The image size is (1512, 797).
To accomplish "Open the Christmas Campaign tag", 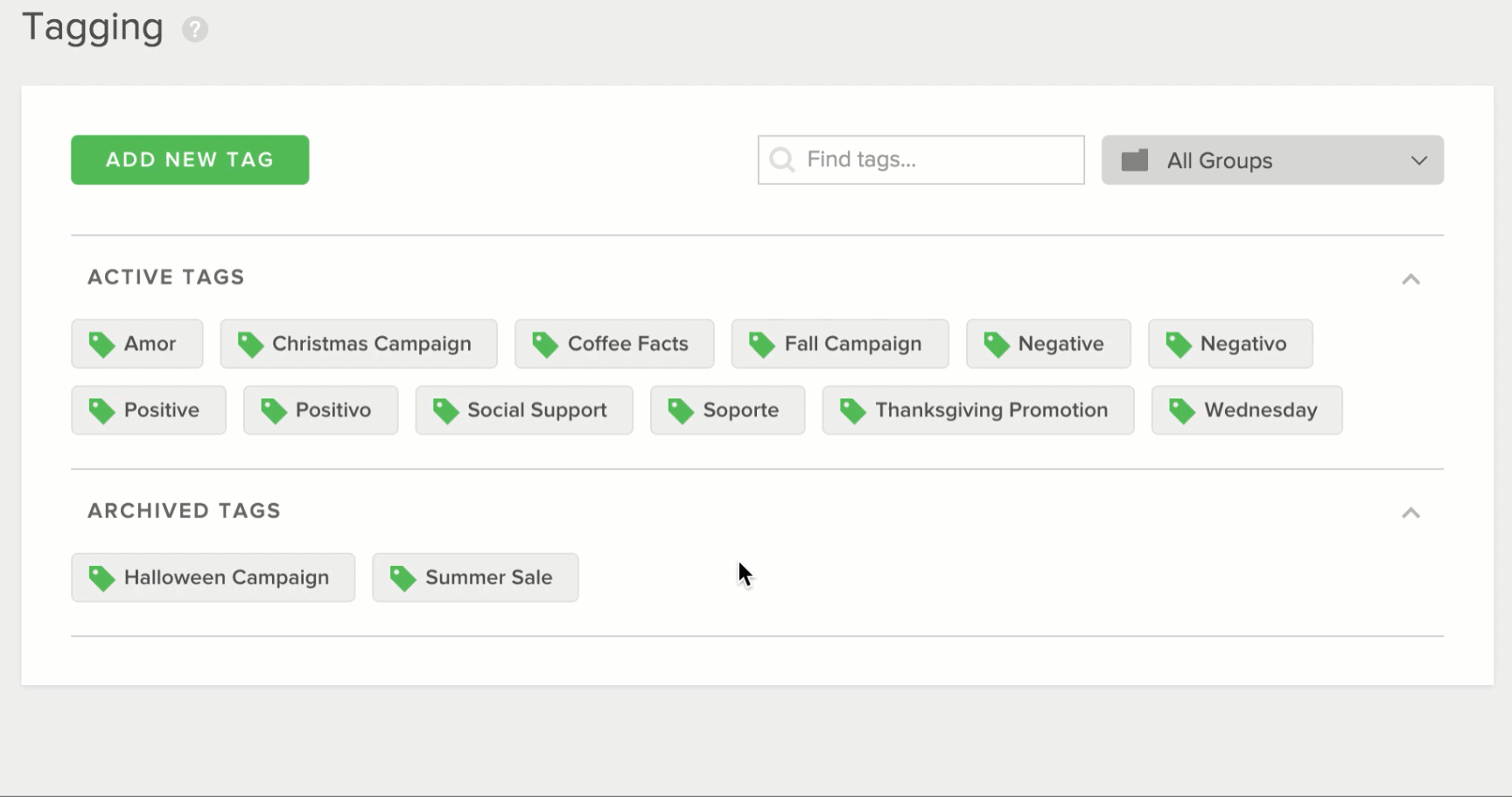I will 359,344.
